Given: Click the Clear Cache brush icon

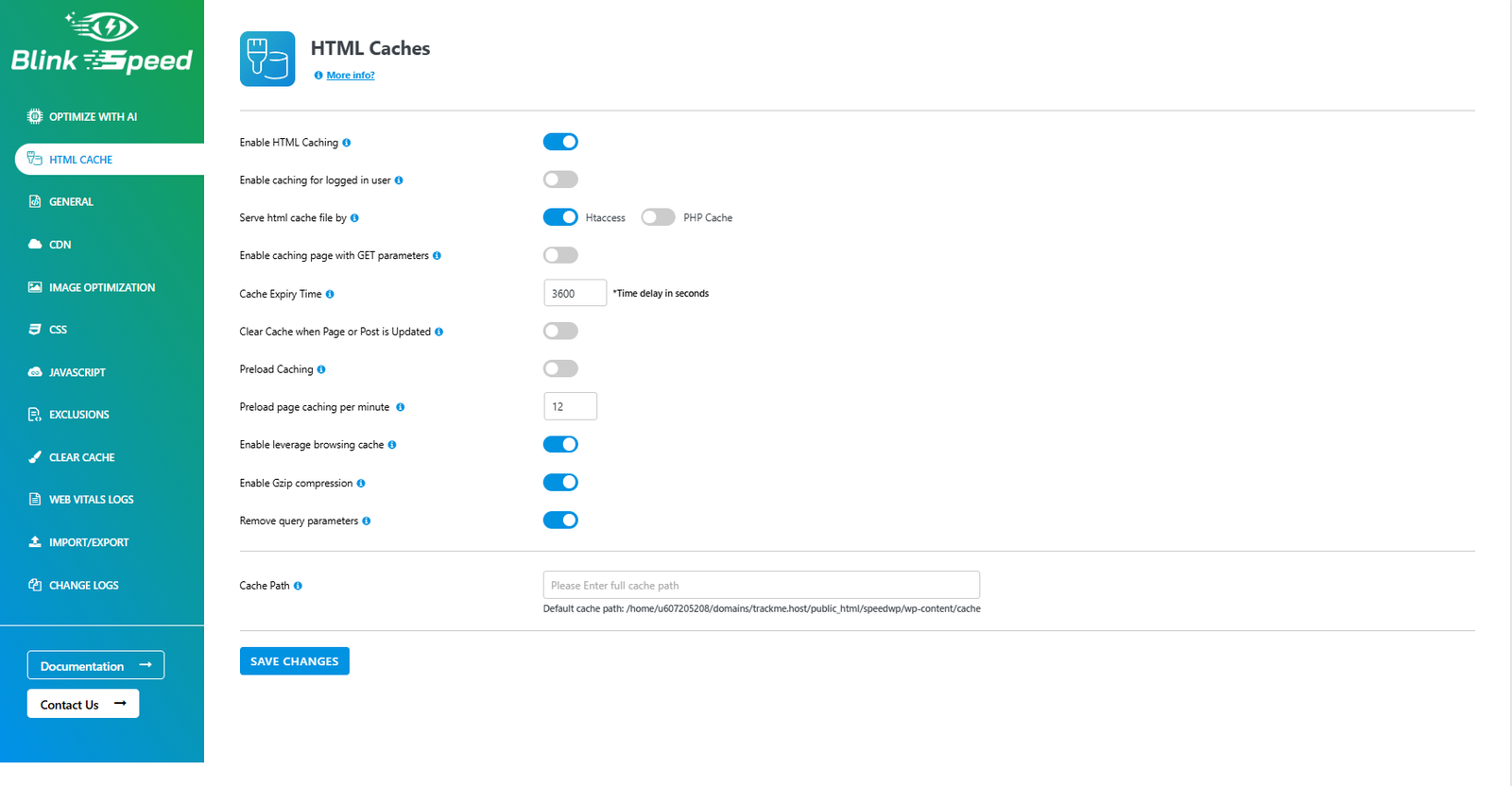Looking at the screenshot, I should coord(35,457).
